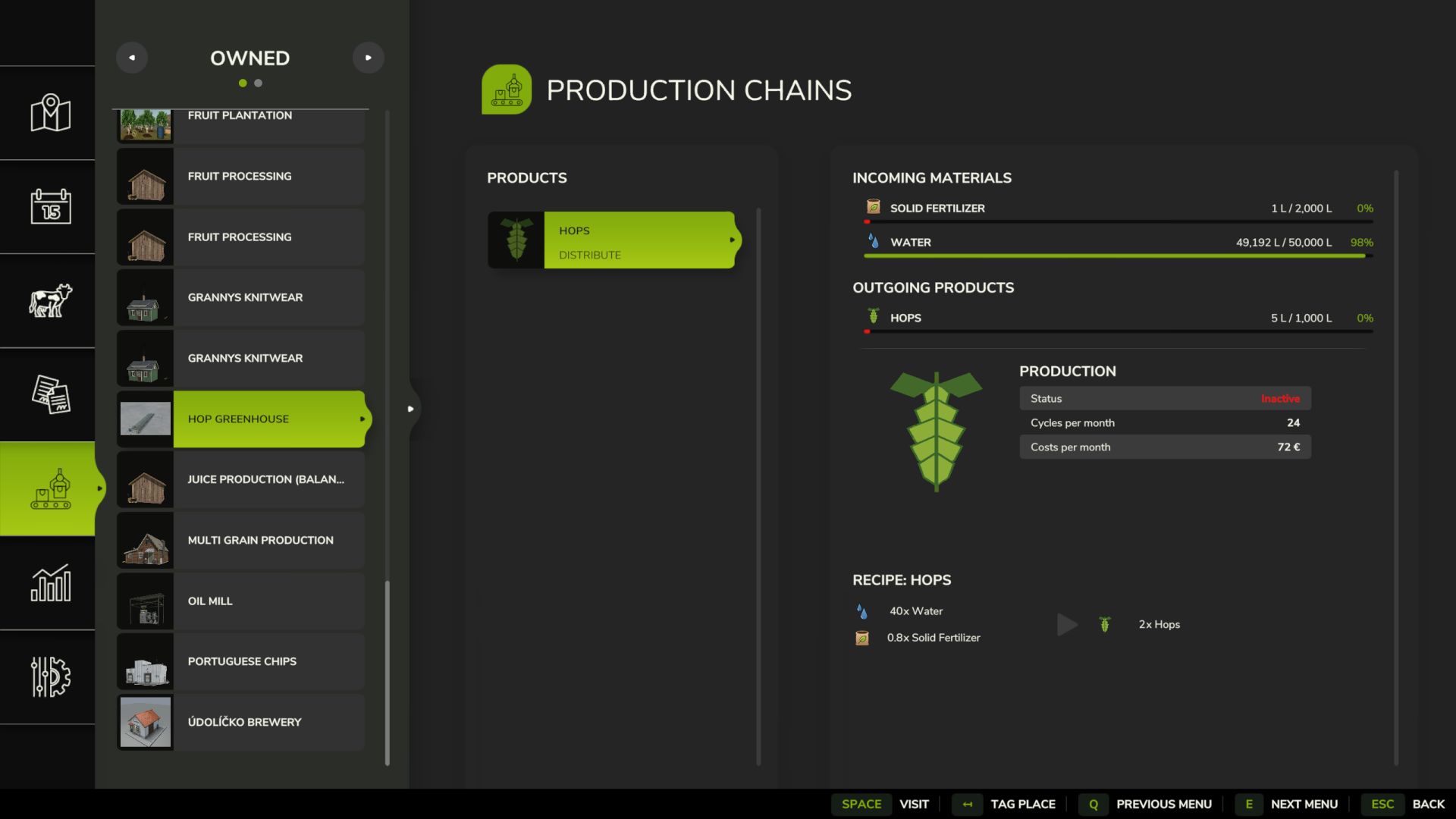
Task: Select Údolíčko Brewery entry
Action: tap(241, 722)
